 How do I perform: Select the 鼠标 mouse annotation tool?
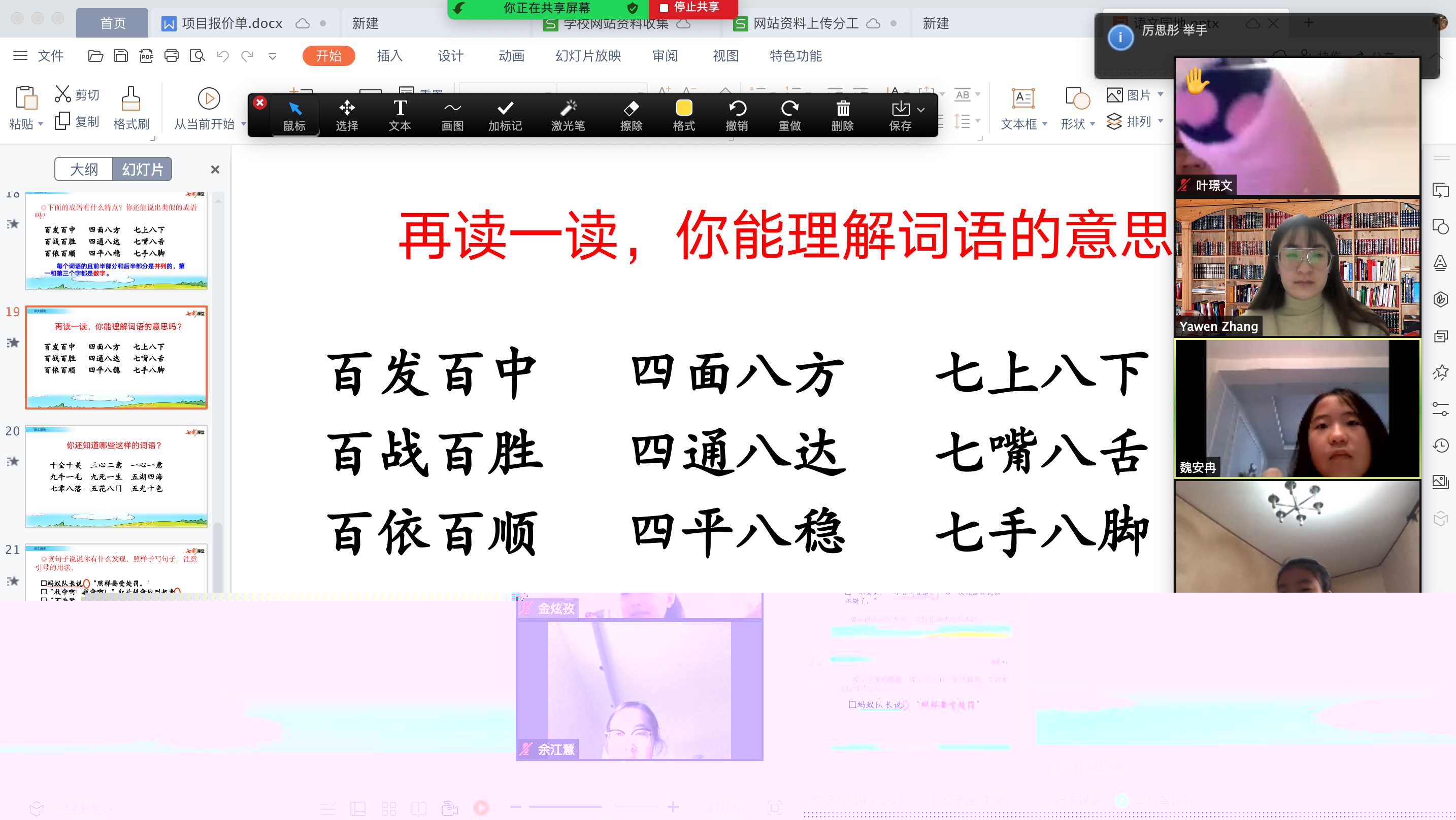(x=294, y=116)
